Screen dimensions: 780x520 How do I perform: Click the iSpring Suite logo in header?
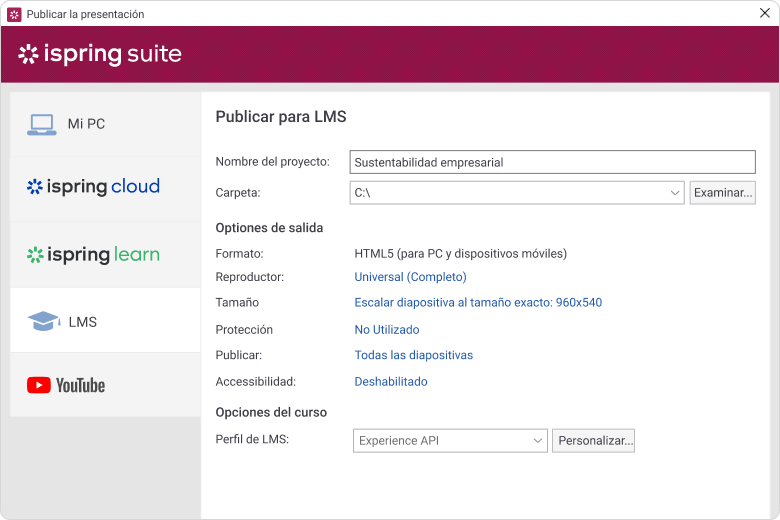(100, 54)
